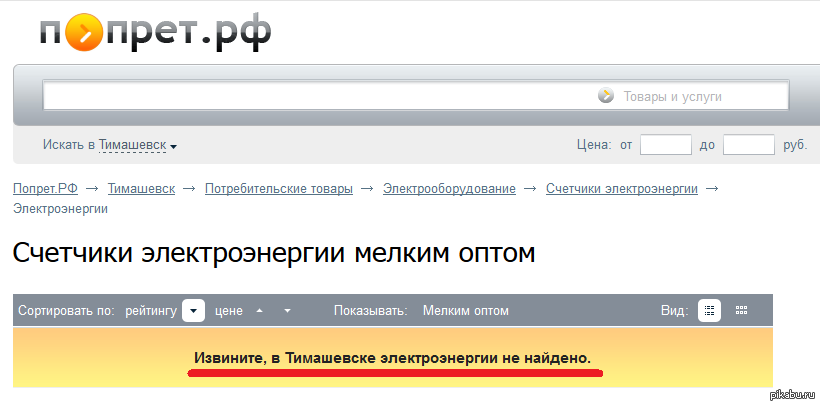Click the Электроэнергии breadcrumb text
The height and width of the screenshot is (406, 820).
click(x=60, y=209)
